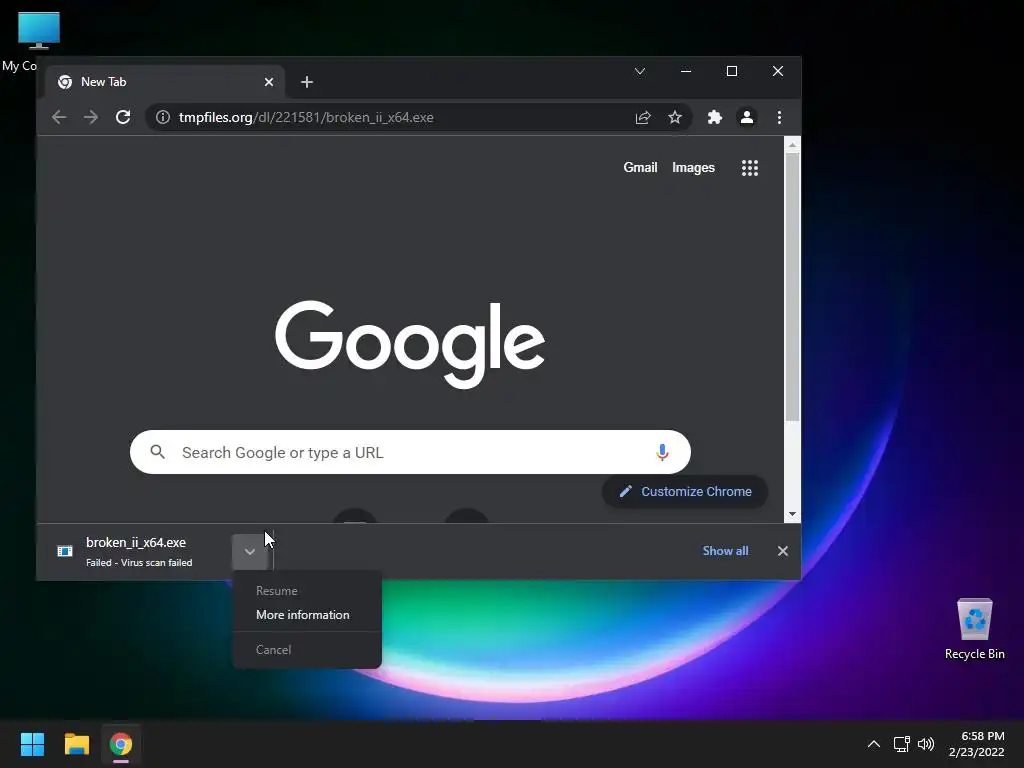1024x768 pixels.
Task: Click the Google logo
Action: click(x=410, y=344)
